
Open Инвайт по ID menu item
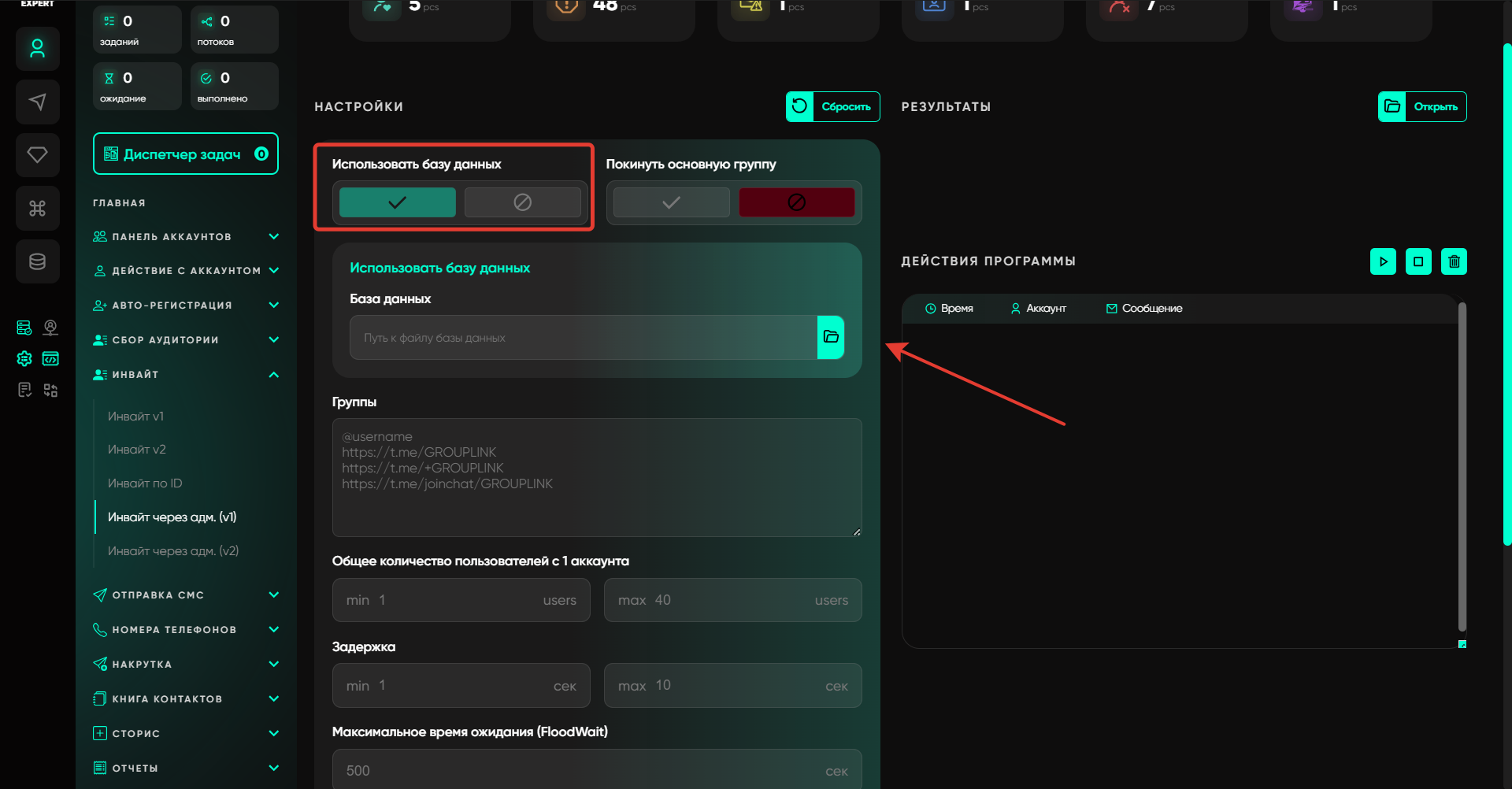pyautogui.click(x=145, y=483)
